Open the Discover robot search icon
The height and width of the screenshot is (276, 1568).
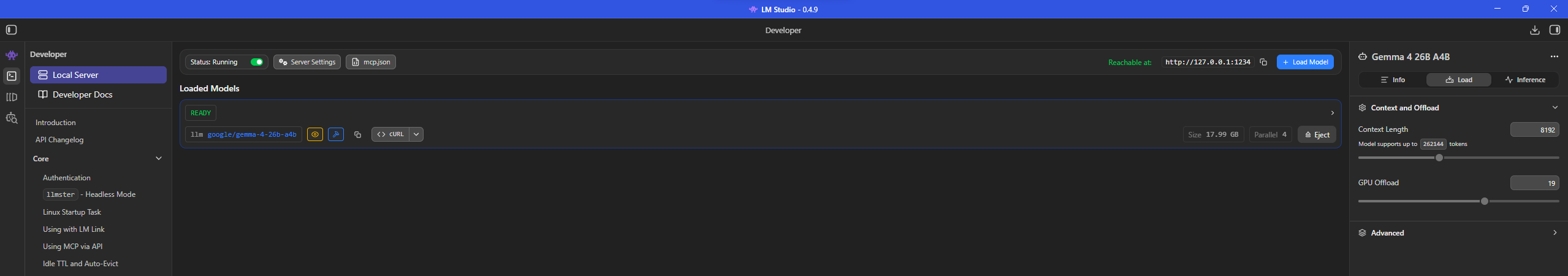[12, 118]
